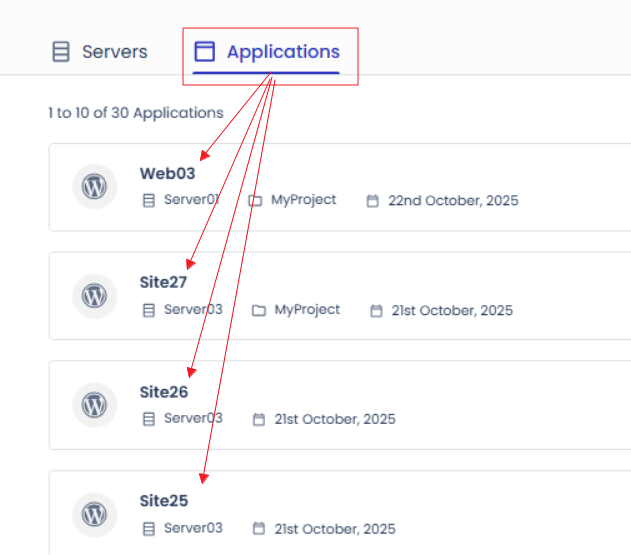Click the WordPress icon beside Web03

click(94, 187)
